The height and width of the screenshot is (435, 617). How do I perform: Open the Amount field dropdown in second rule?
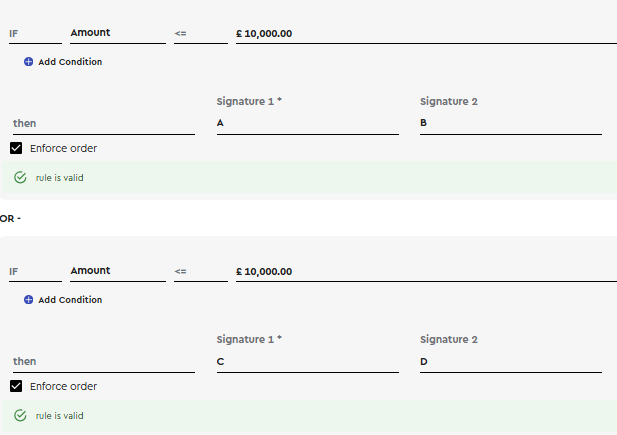(x=118, y=272)
